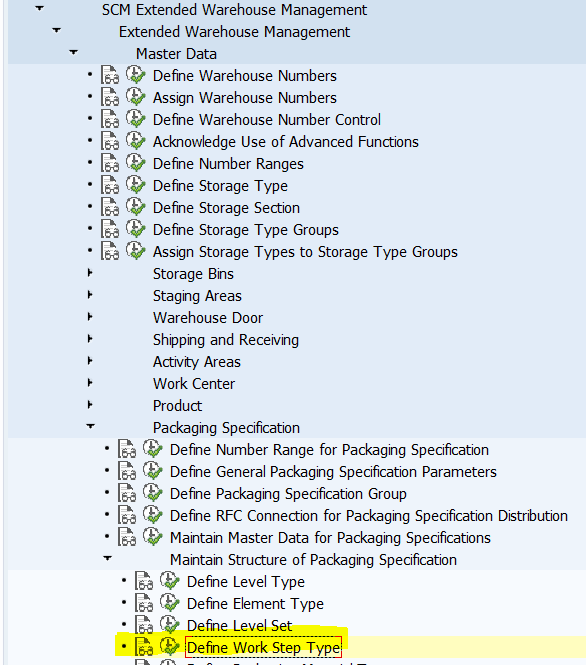Select the Define Element Type text
The width and height of the screenshot is (586, 665).
tap(255, 604)
